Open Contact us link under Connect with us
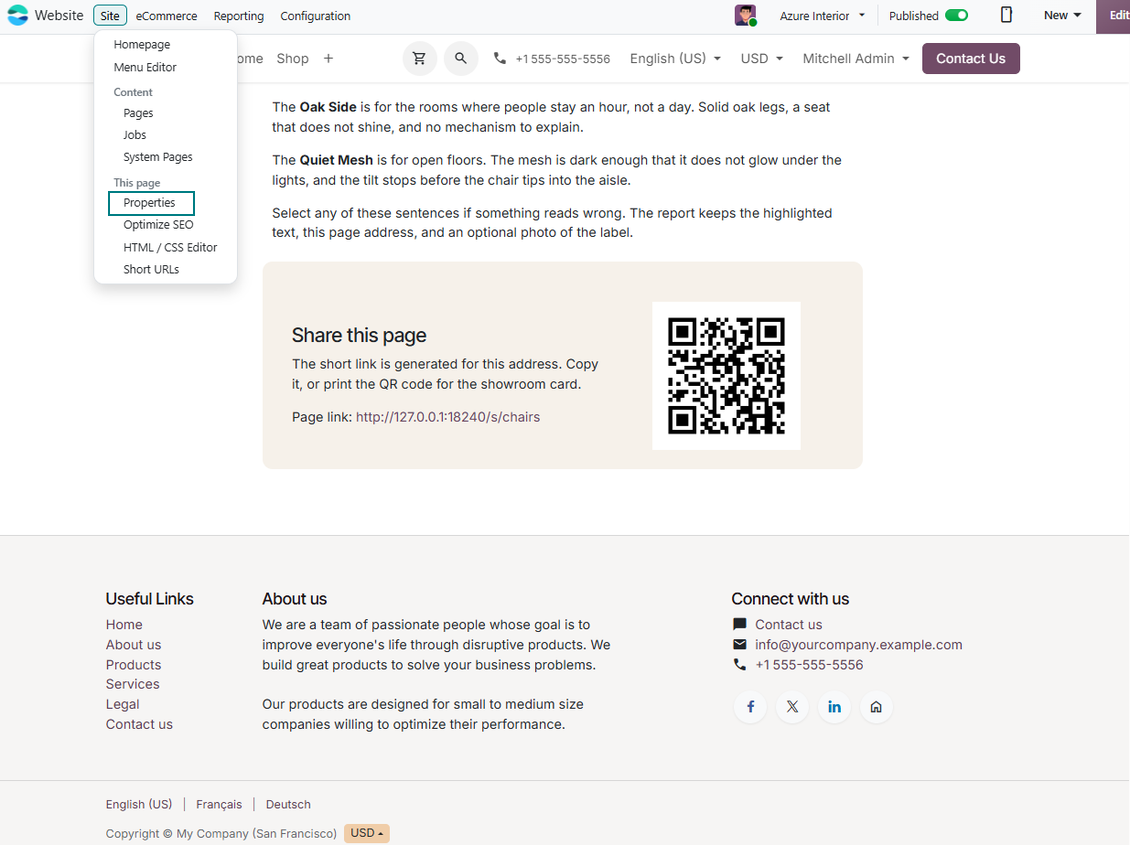The image size is (1130, 845). [x=788, y=625]
